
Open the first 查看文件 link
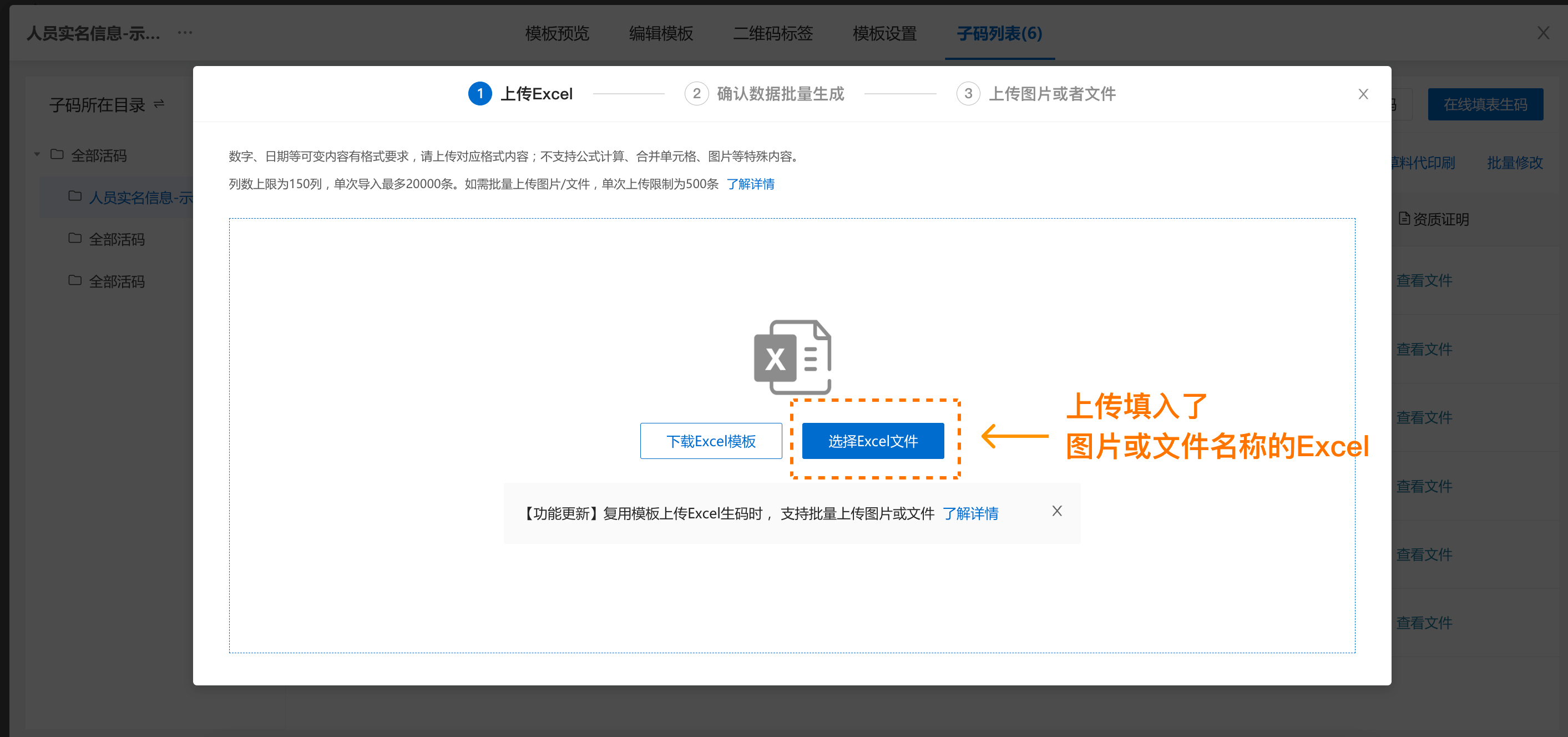(x=1424, y=281)
